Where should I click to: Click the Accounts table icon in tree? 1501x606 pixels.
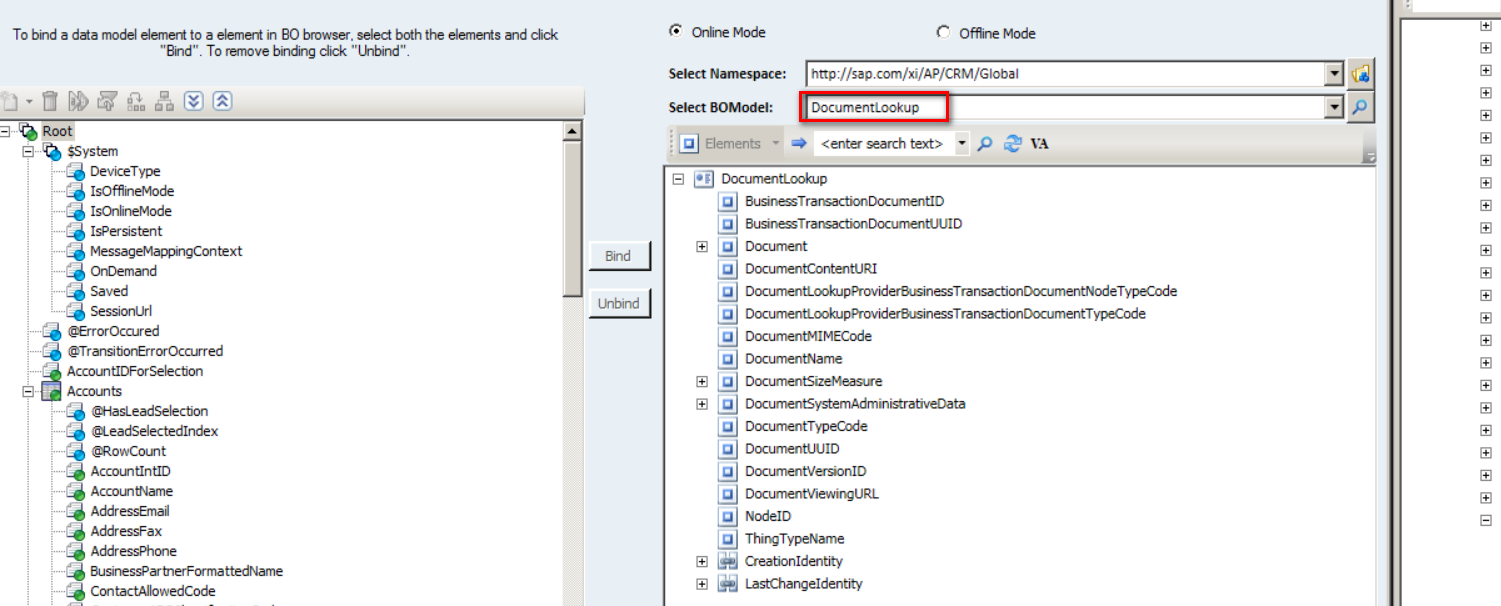pos(52,391)
